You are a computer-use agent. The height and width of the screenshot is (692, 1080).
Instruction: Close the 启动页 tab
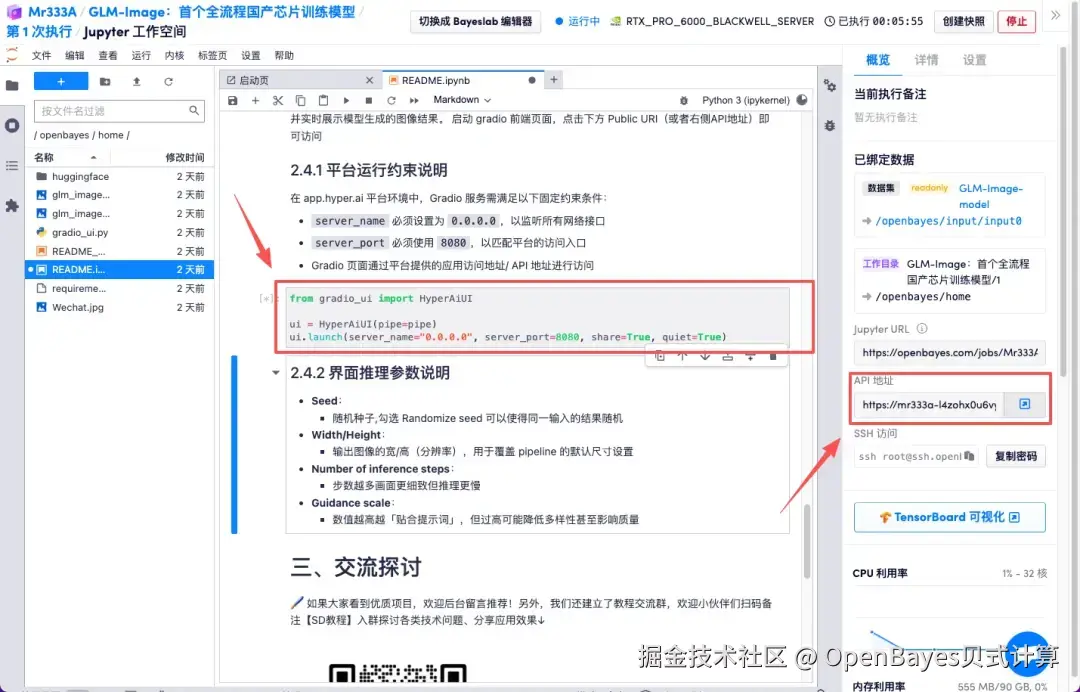[369, 80]
